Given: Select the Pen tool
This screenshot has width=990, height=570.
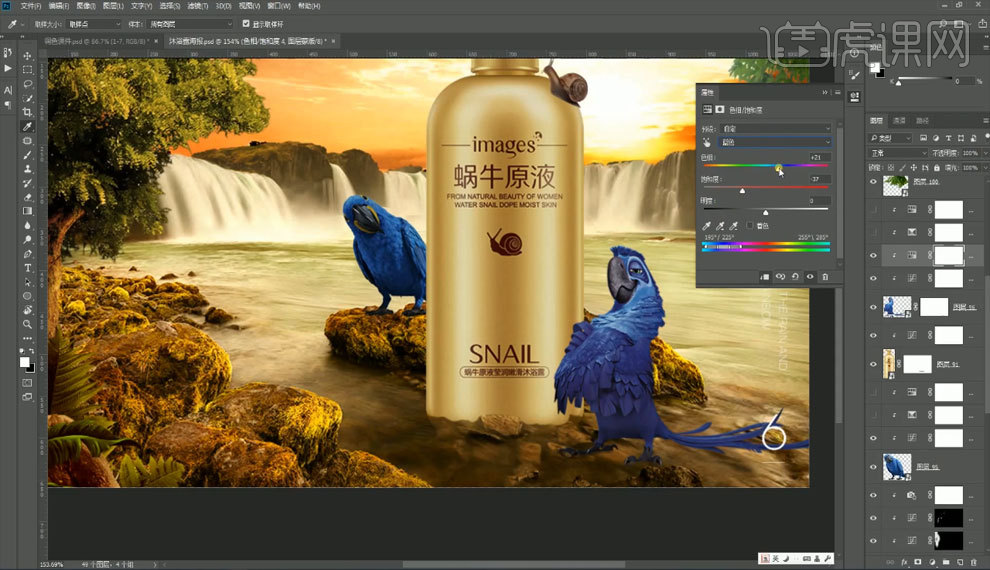Looking at the screenshot, I should 27,254.
